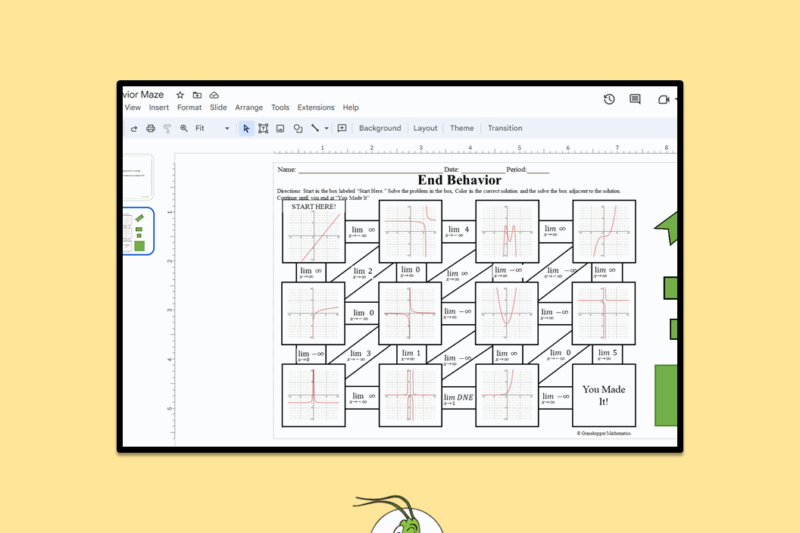Viewport: 800px width, 533px height.
Task: Click the zoom magnifier tool
Action: tap(184, 129)
